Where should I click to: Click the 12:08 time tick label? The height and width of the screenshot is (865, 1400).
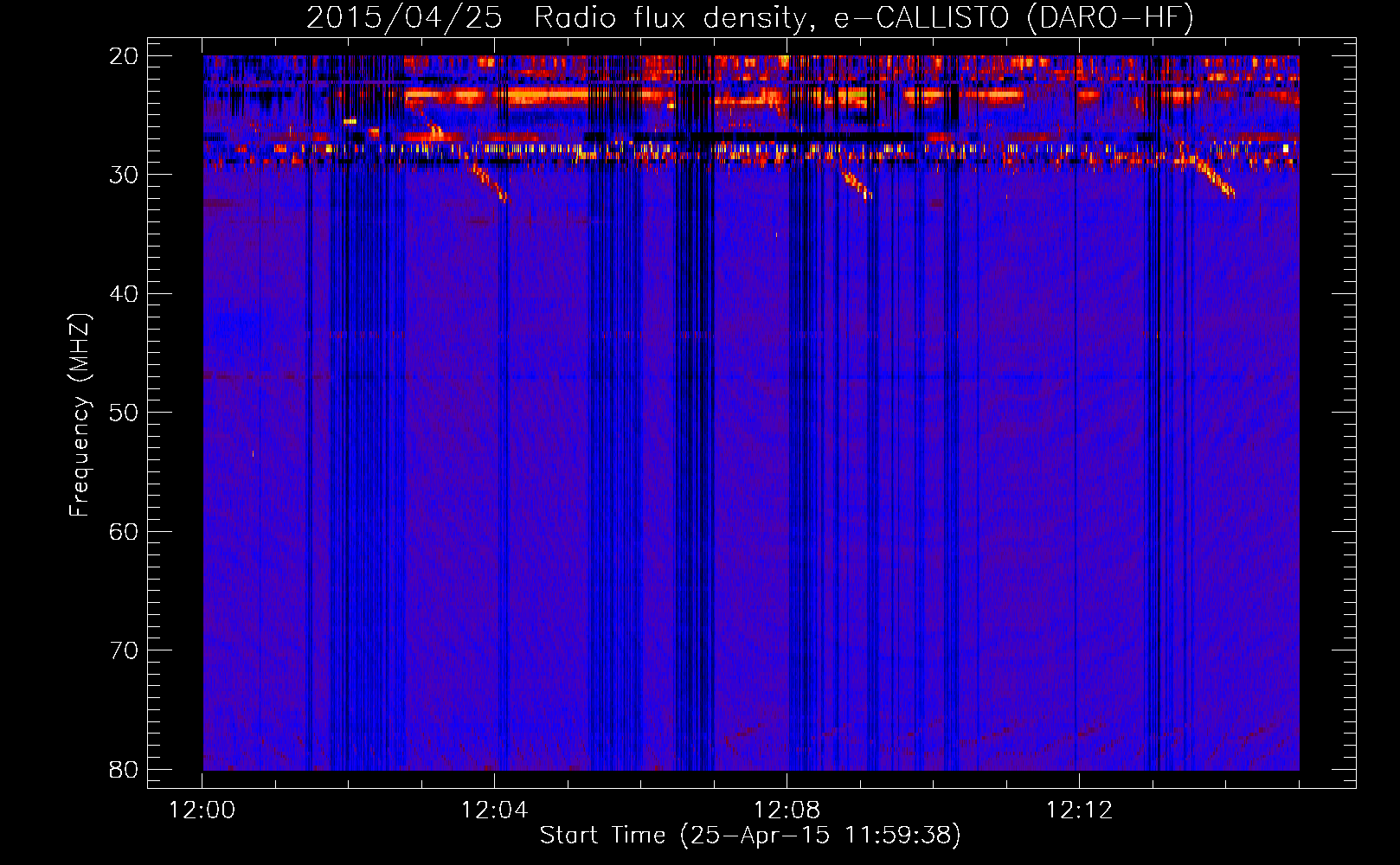pyautogui.click(x=787, y=811)
